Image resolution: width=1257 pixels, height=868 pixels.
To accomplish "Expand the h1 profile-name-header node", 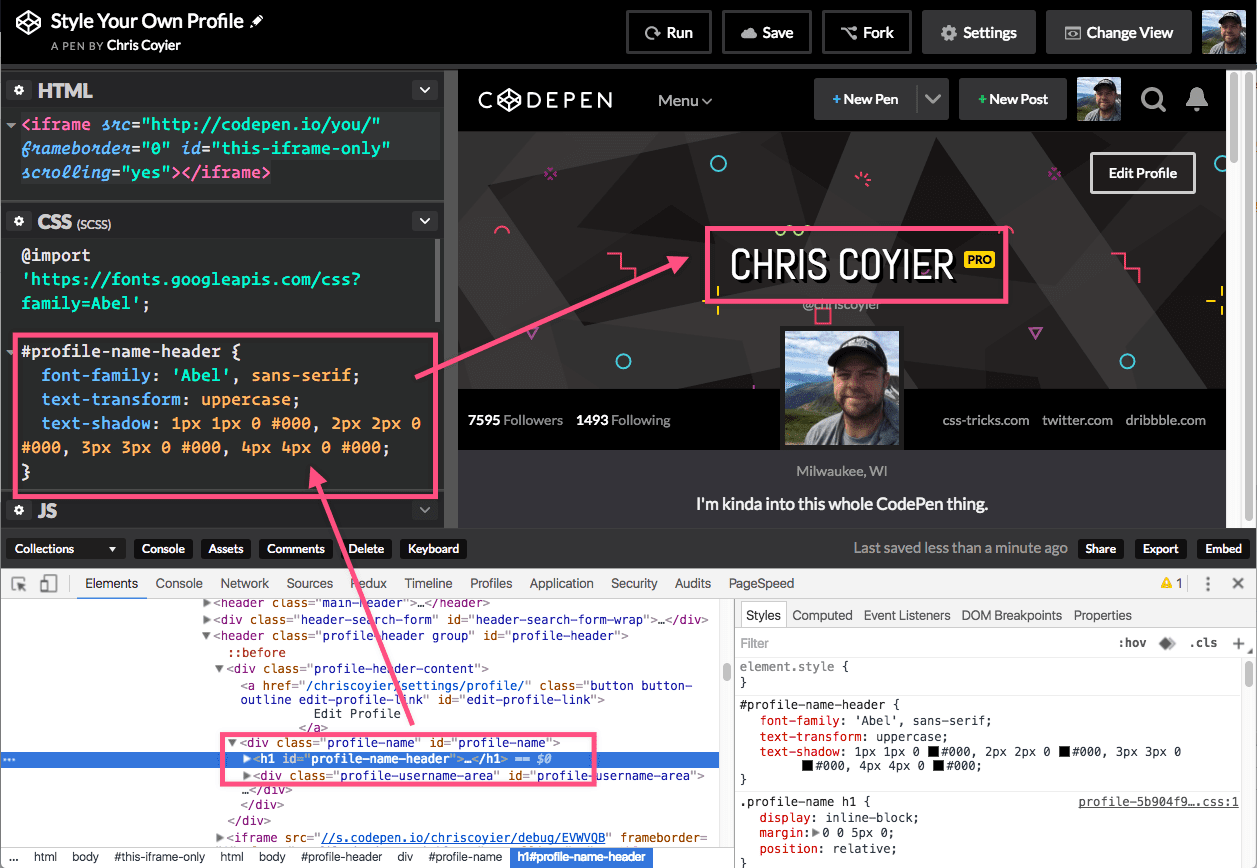I will [x=247, y=759].
